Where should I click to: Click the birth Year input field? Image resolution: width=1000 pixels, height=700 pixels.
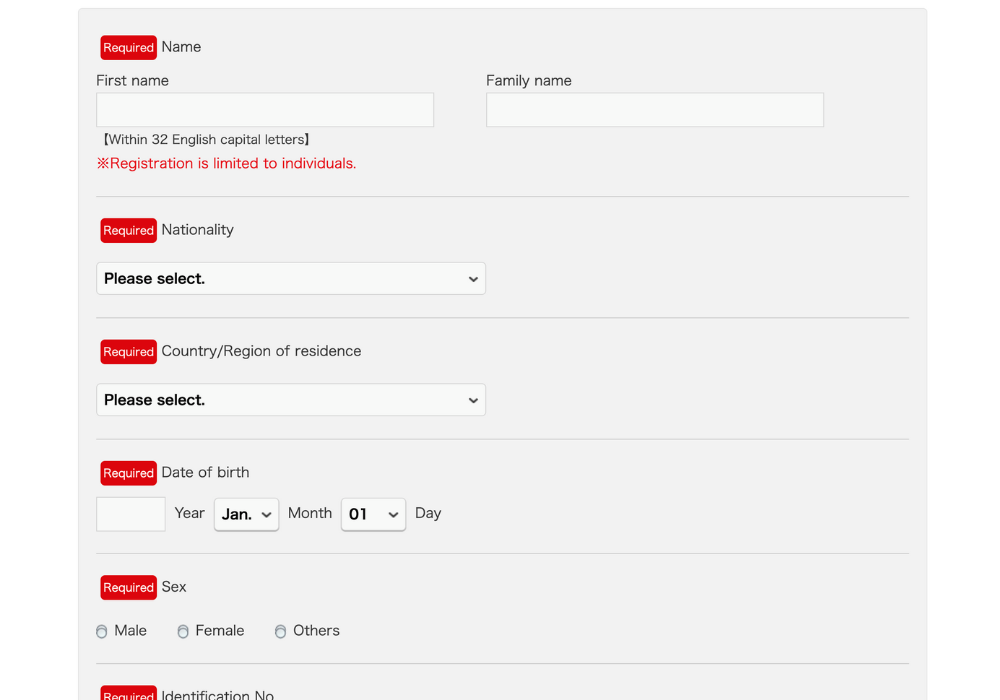coord(131,514)
